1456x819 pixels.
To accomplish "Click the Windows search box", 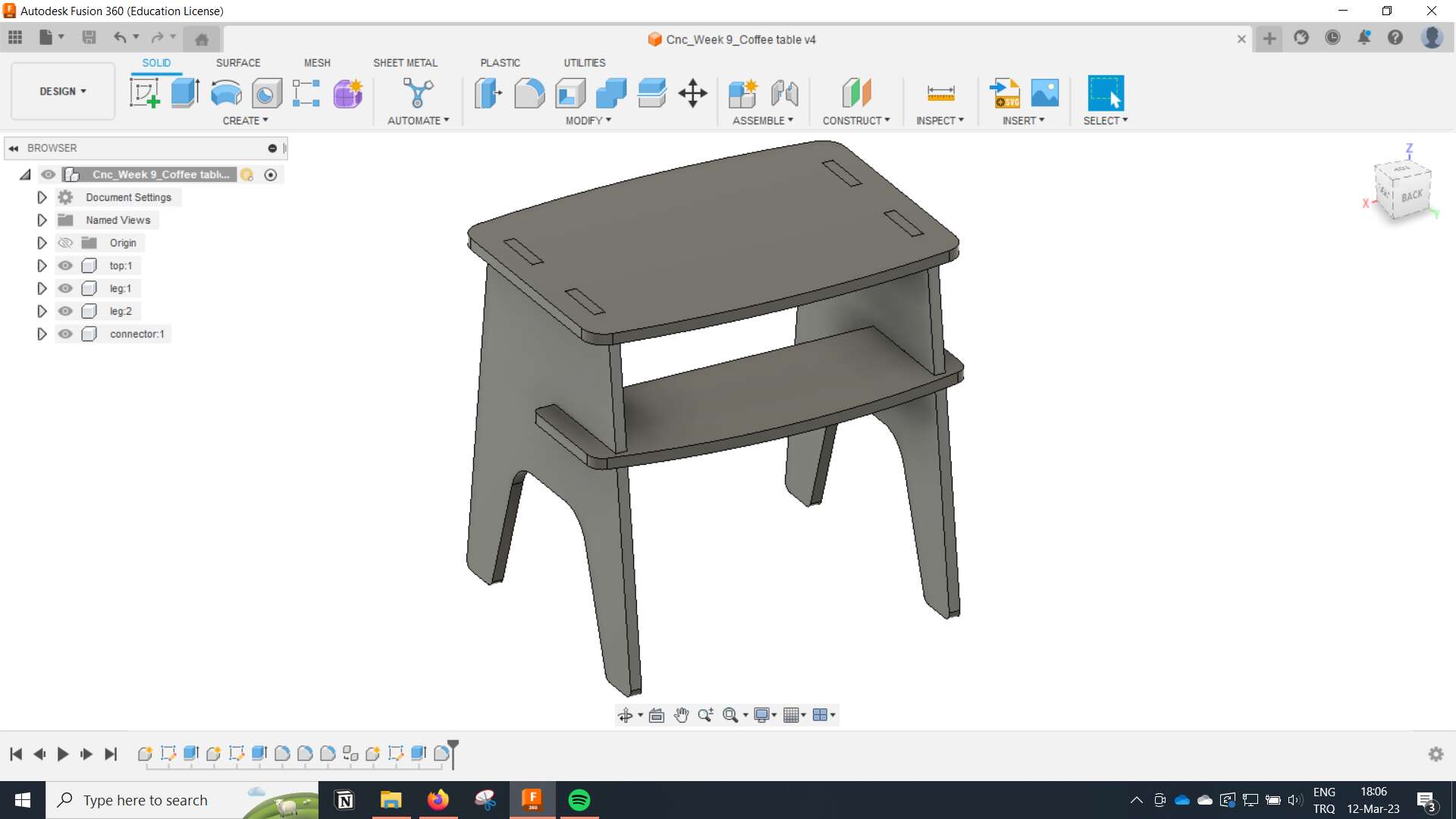I will (182, 800).
